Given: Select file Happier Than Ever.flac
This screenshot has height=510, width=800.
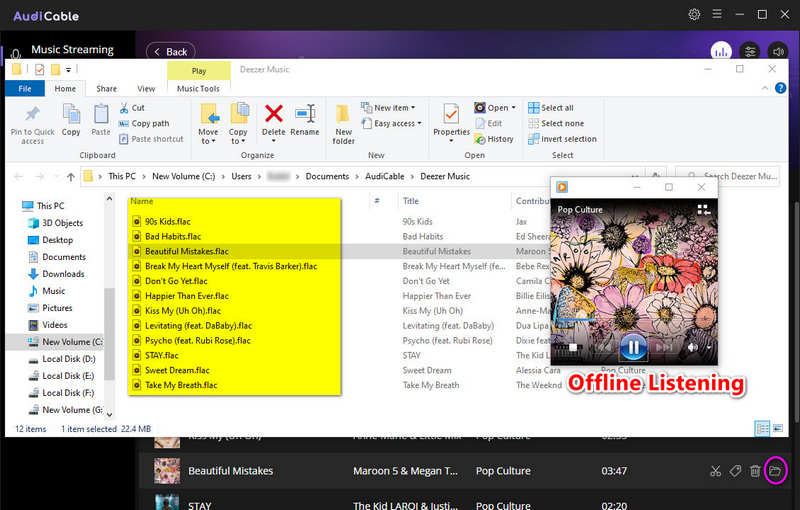Looking at the screenshot, I should click(x=187, y=296).
